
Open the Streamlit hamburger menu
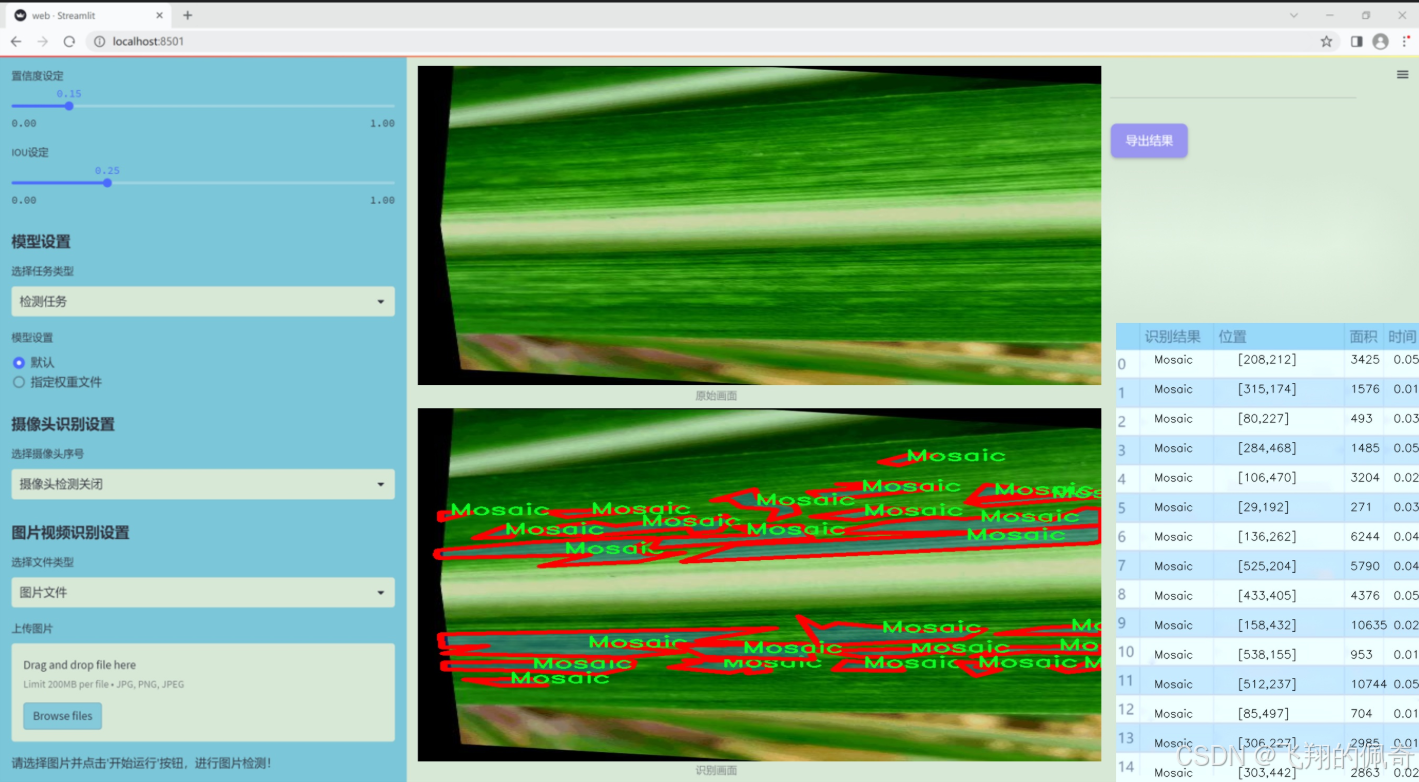tap(1402, 75)
